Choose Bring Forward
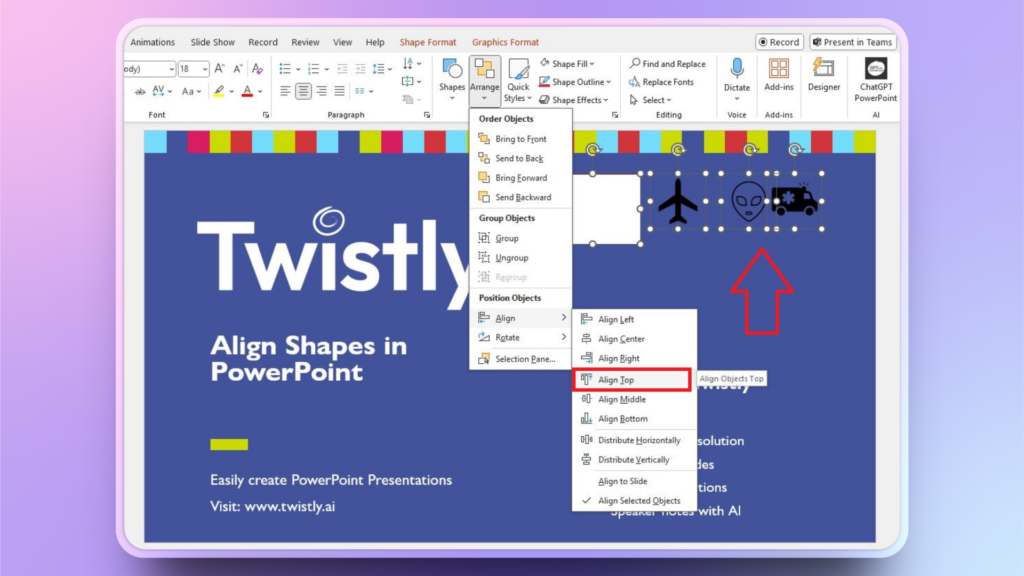Screen dimensions: 1024x576 pos(520,178)
